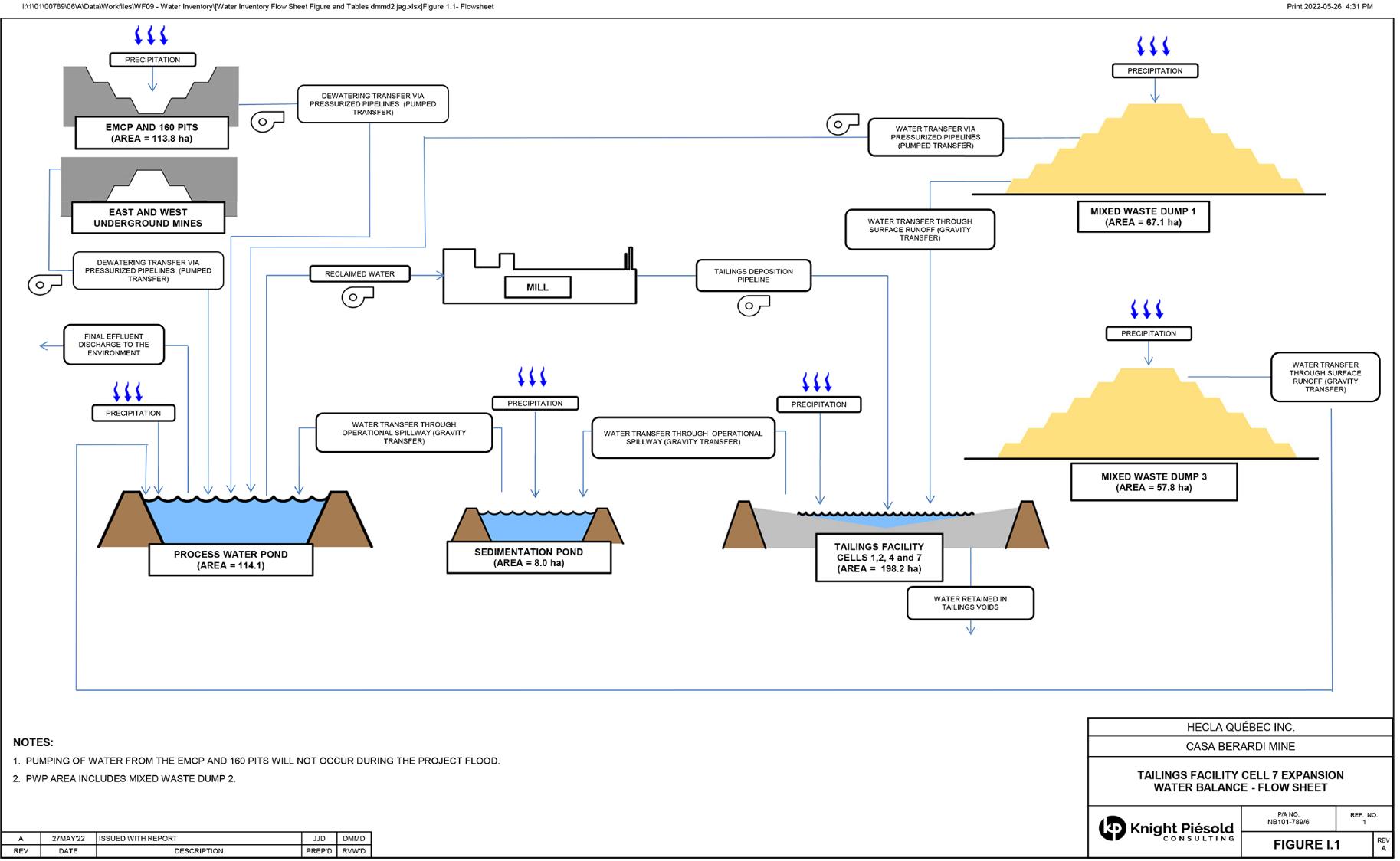Click the 'NOTES:' heading
1400x861 pixels.
[x=33, y=742]
